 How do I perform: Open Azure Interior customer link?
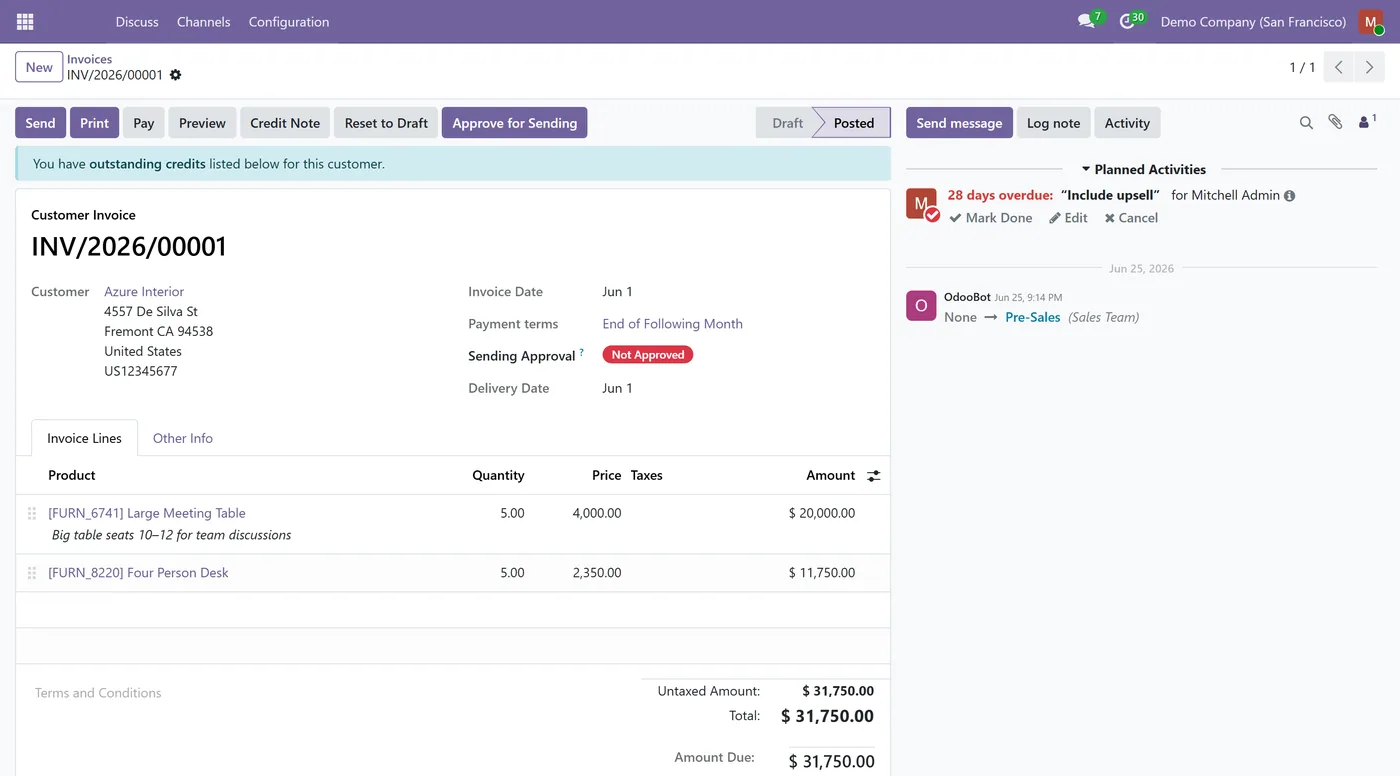click(144, 292)
